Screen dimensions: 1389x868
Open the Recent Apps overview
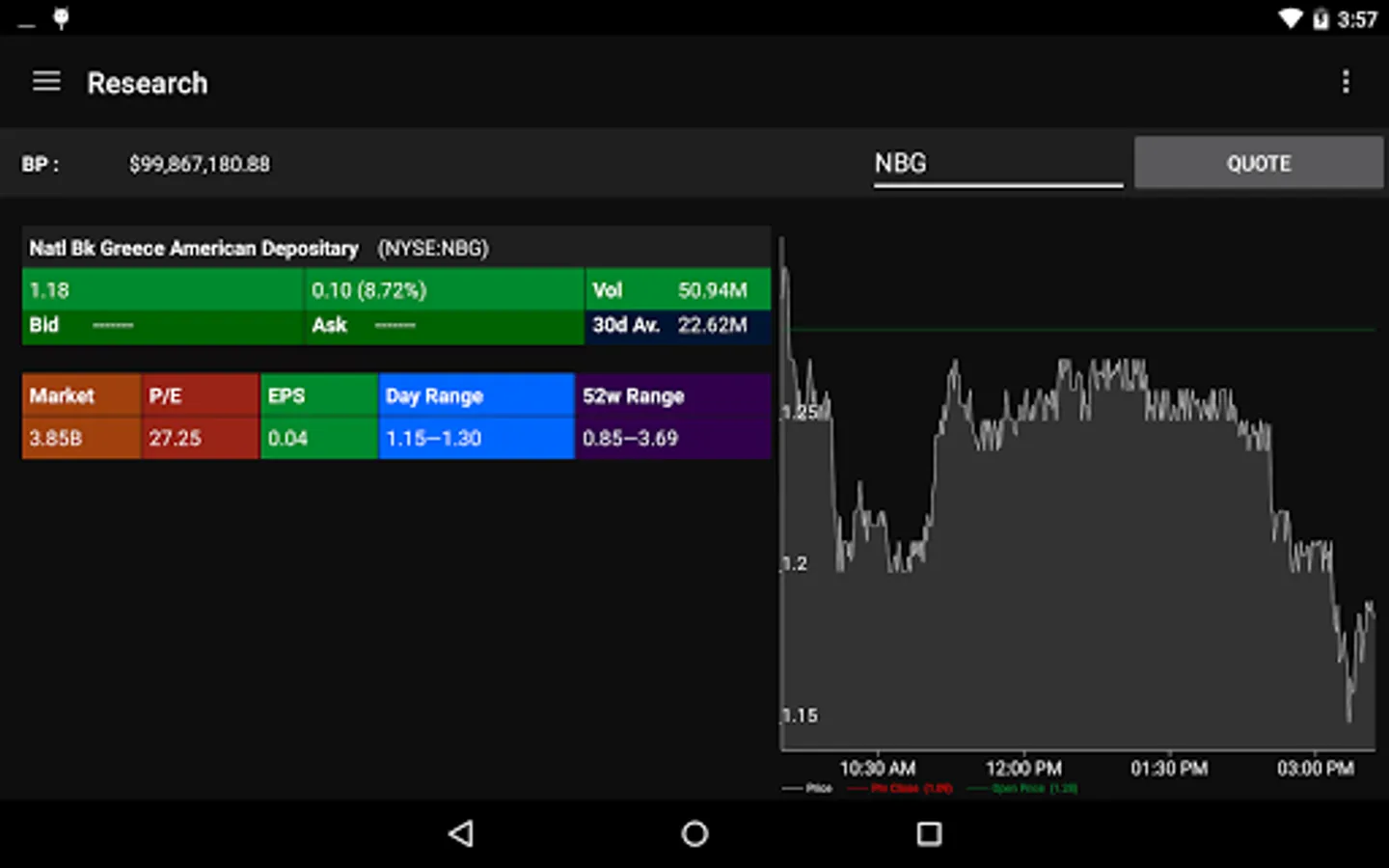929,833
